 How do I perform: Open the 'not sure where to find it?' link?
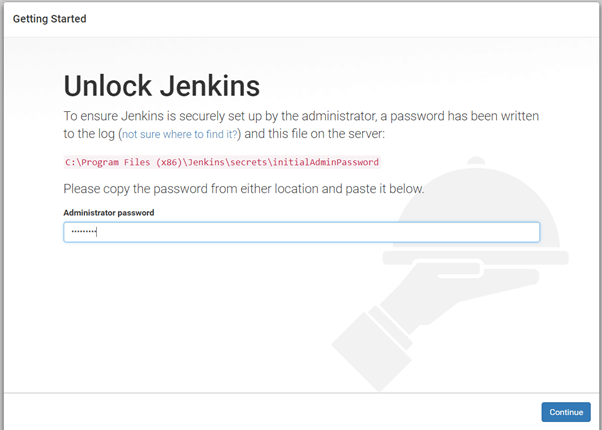coord(180,134)
